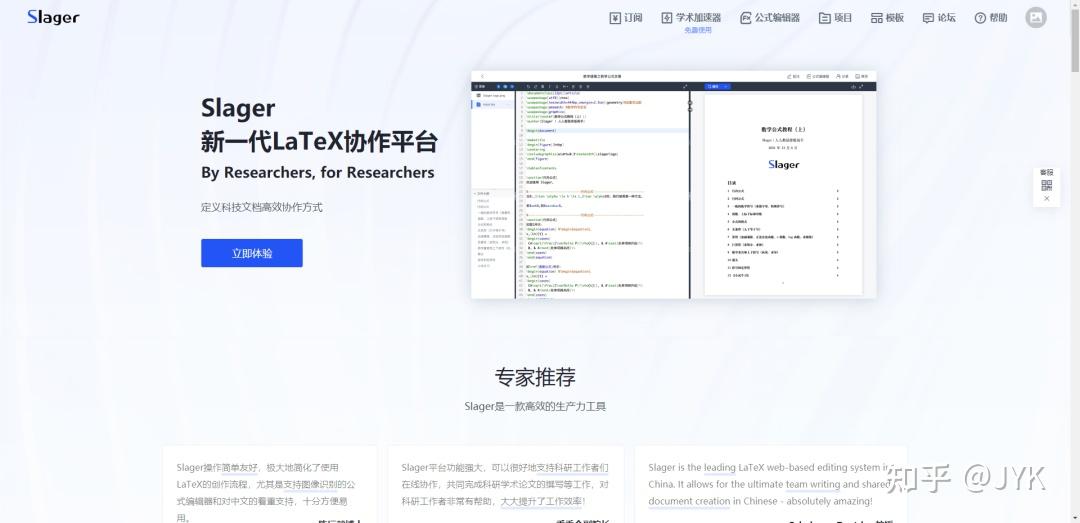Open the LaTeX editor preview screenshot
This screenshot has width=1080, height=523.
tap(673, 185)
